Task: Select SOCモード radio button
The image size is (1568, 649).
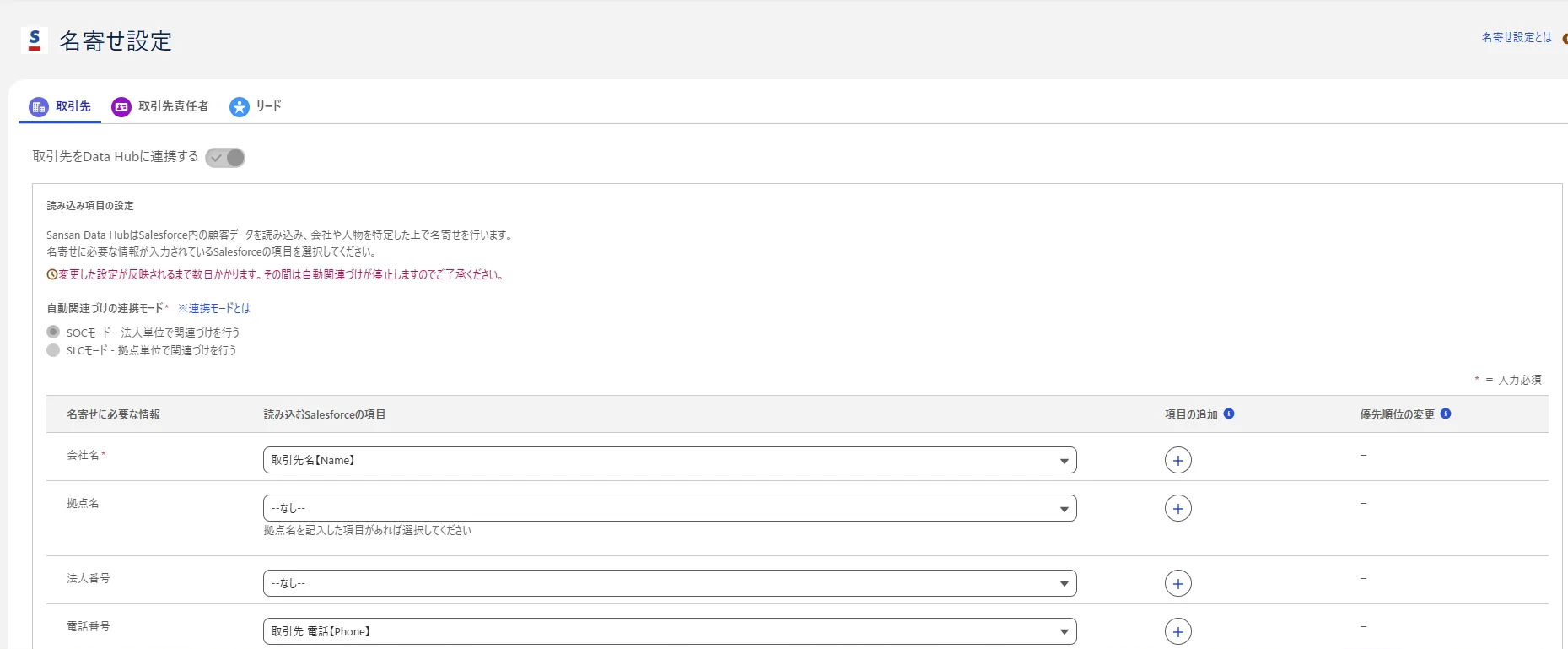Action: click(53, 332)
